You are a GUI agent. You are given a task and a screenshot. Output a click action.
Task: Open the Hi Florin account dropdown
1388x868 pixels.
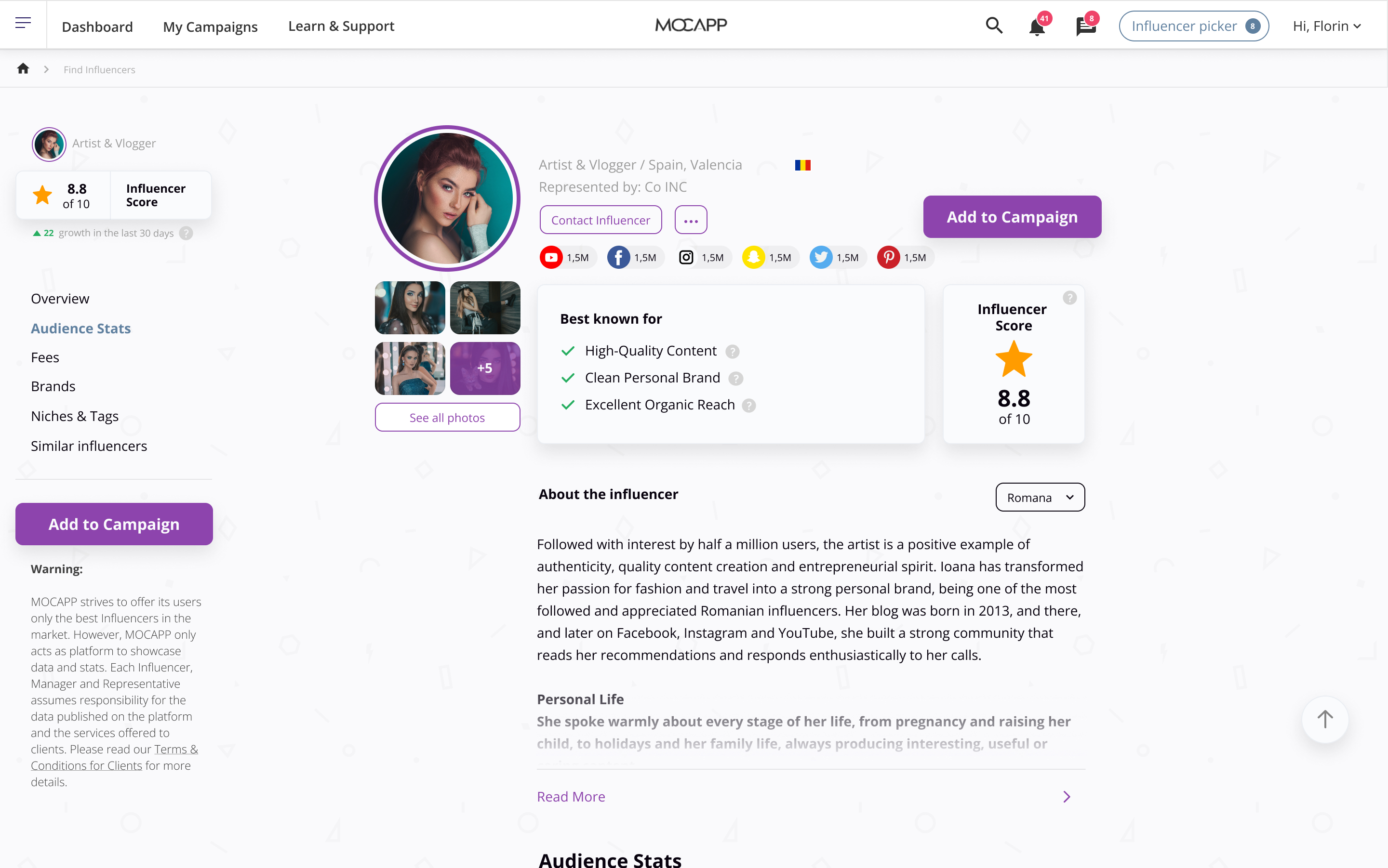point(1324,25)
